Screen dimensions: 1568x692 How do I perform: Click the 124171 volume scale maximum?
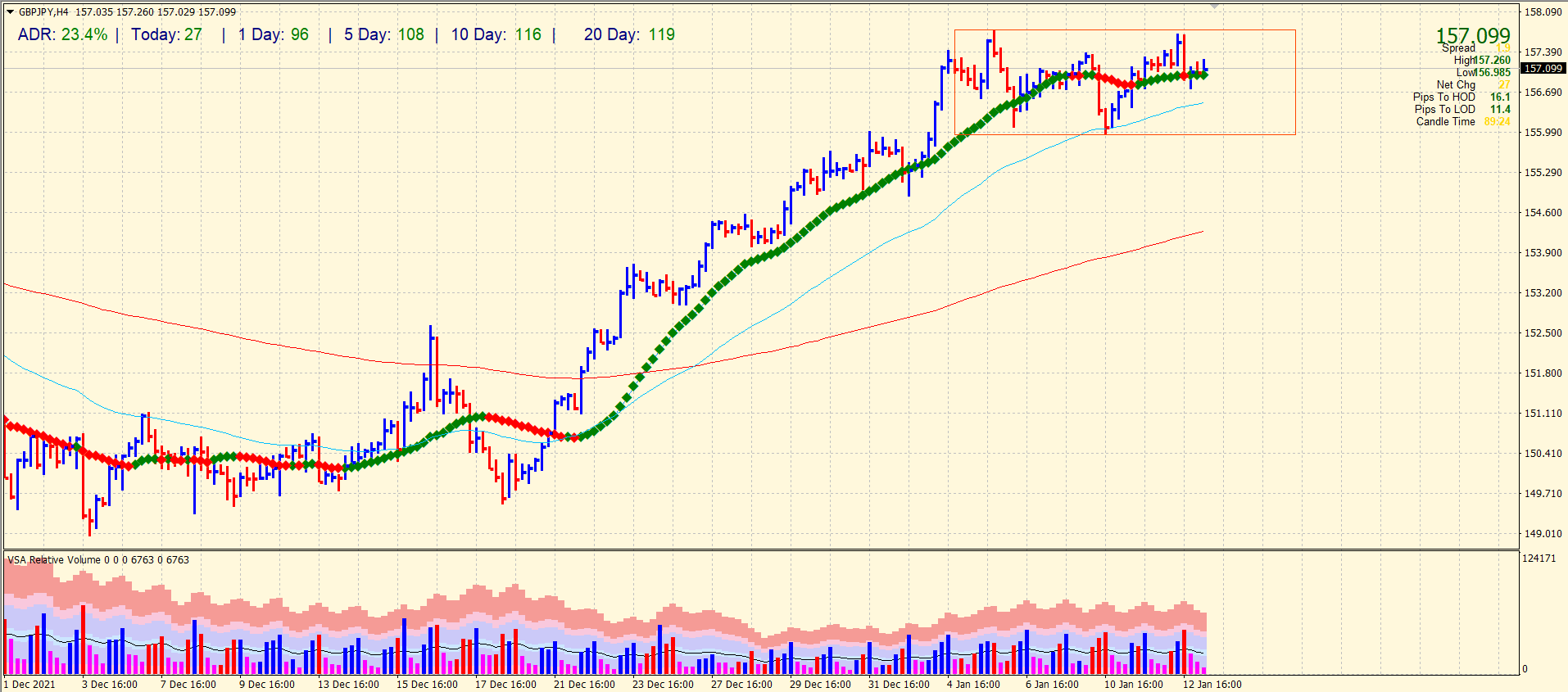(x=1539, y=559)
